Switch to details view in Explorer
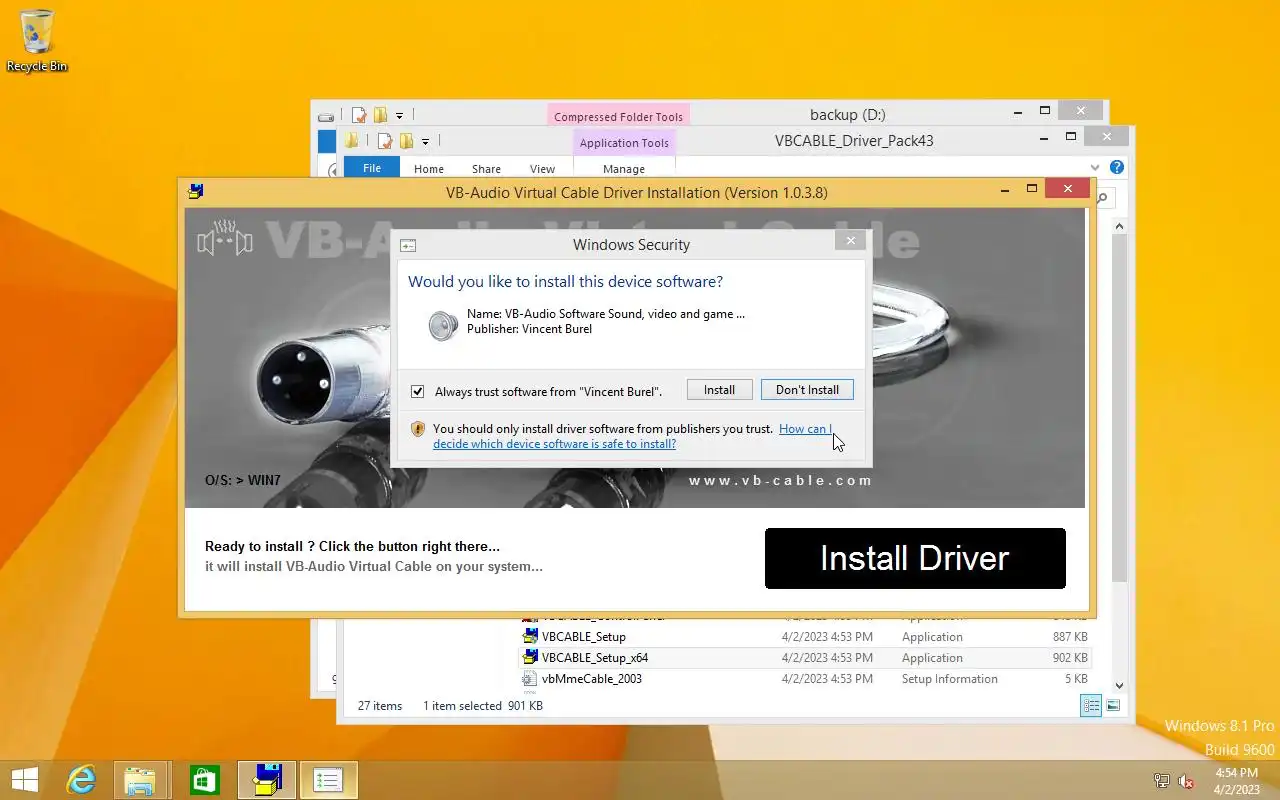The width and height of the screenshot is (1280, 800). [1091, 706]
